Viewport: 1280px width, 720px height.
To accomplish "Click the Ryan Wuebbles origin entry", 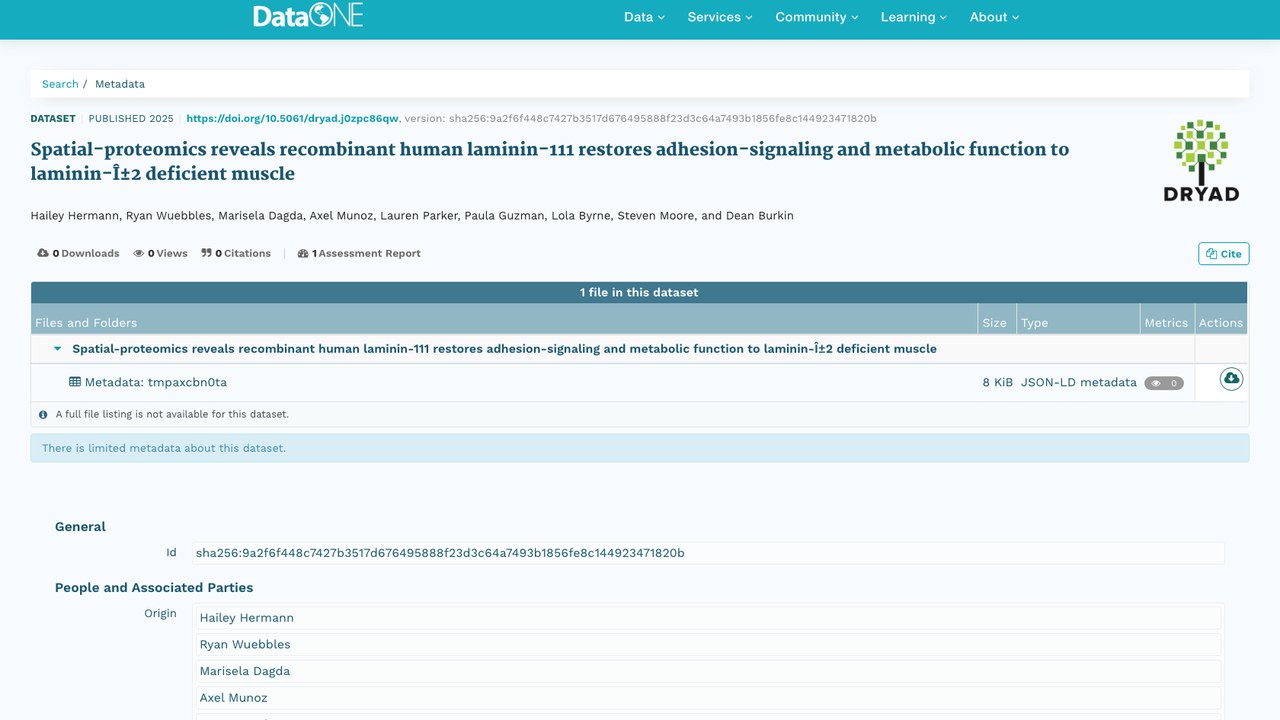I will [x=708, y=645].
